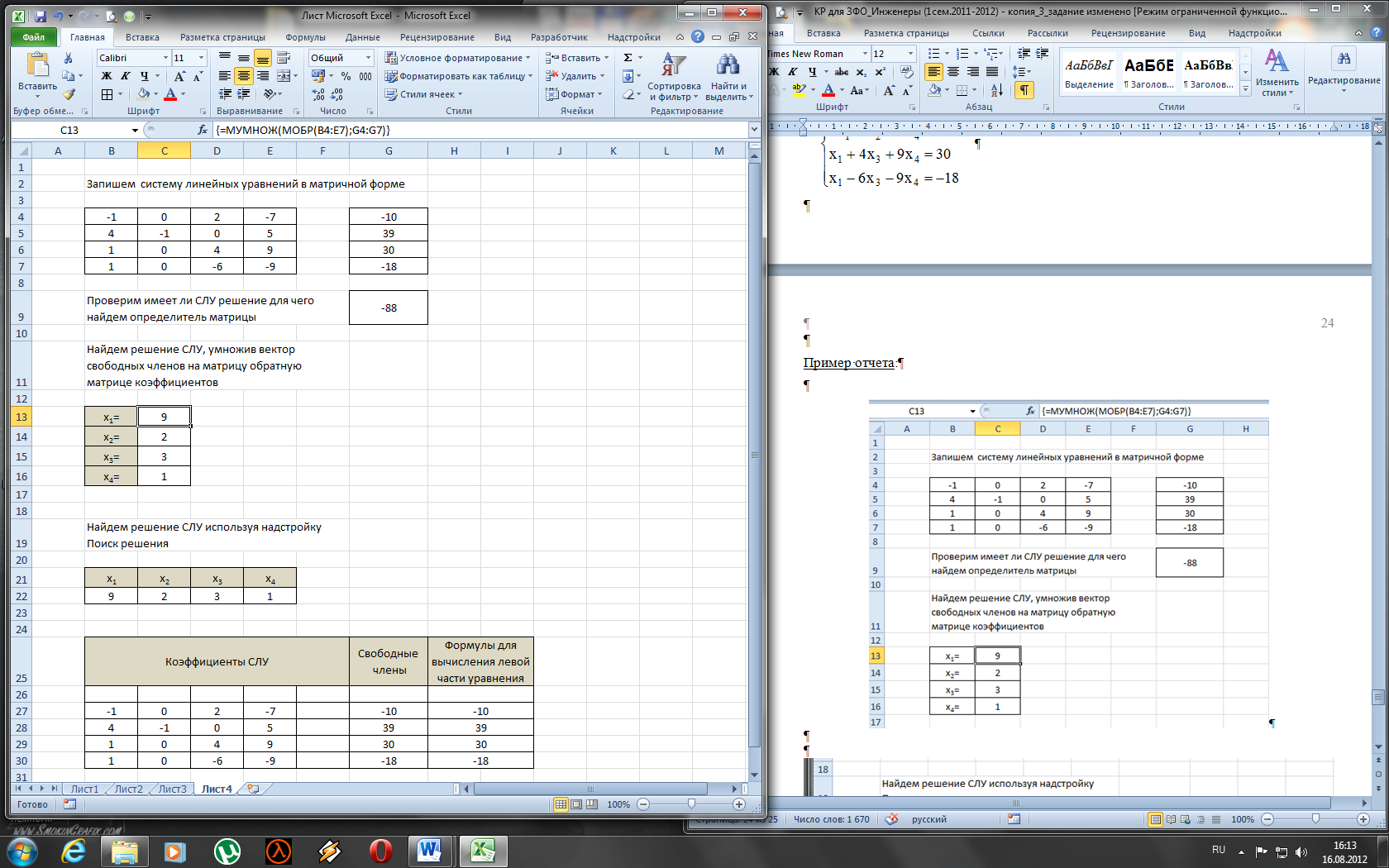The width and height of the screenshot is (1389, 868).
Task: Open the Opera browser from the taskbar
Action: (380, 851)
